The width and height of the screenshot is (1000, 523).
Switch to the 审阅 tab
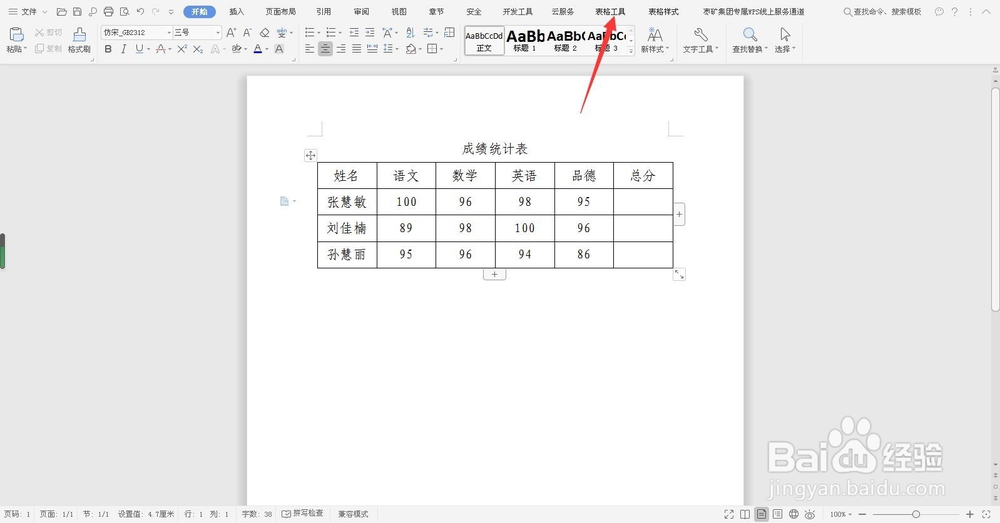[362, 11]
